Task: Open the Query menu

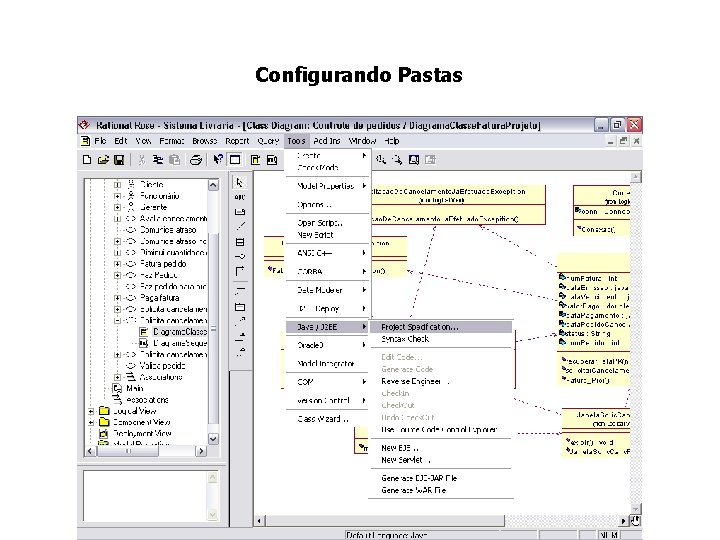Action: [268, 141]
